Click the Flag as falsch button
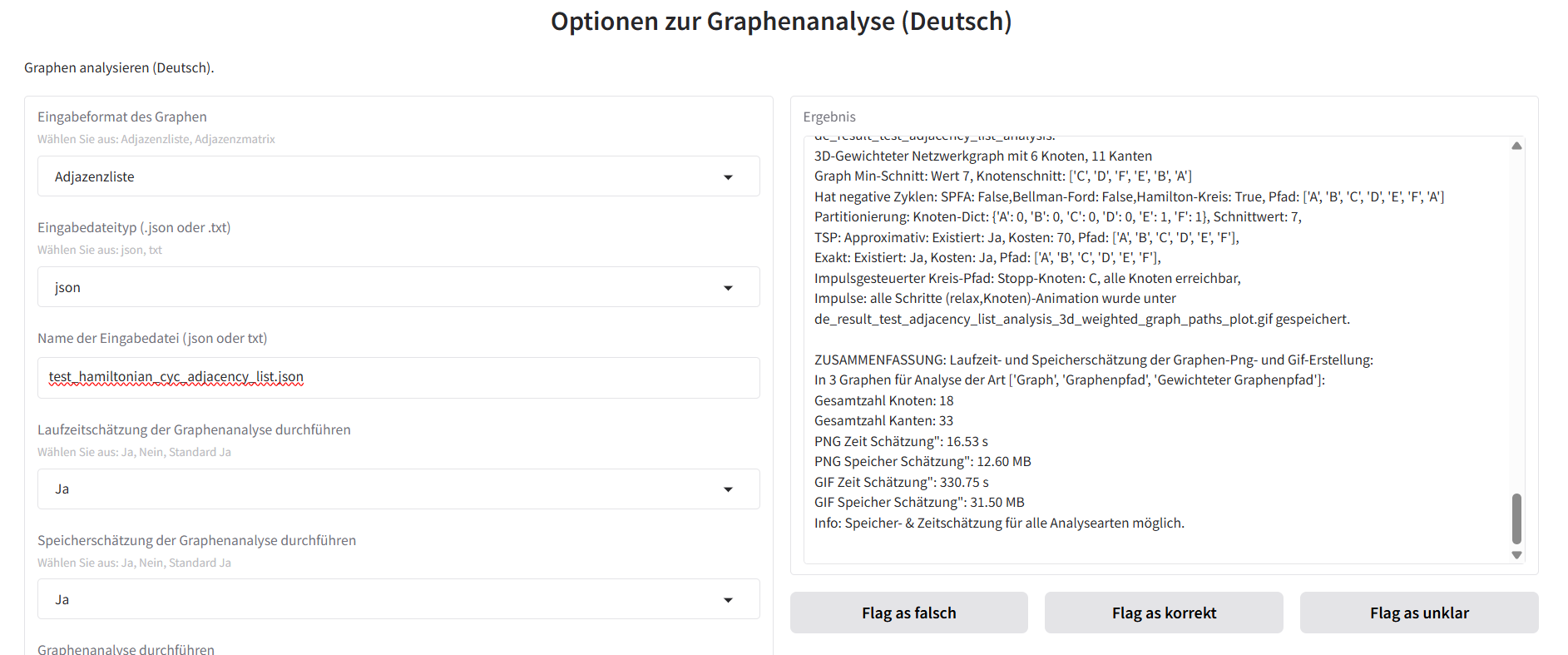Viewport: 1568px width, 655px height. [909, 613]
